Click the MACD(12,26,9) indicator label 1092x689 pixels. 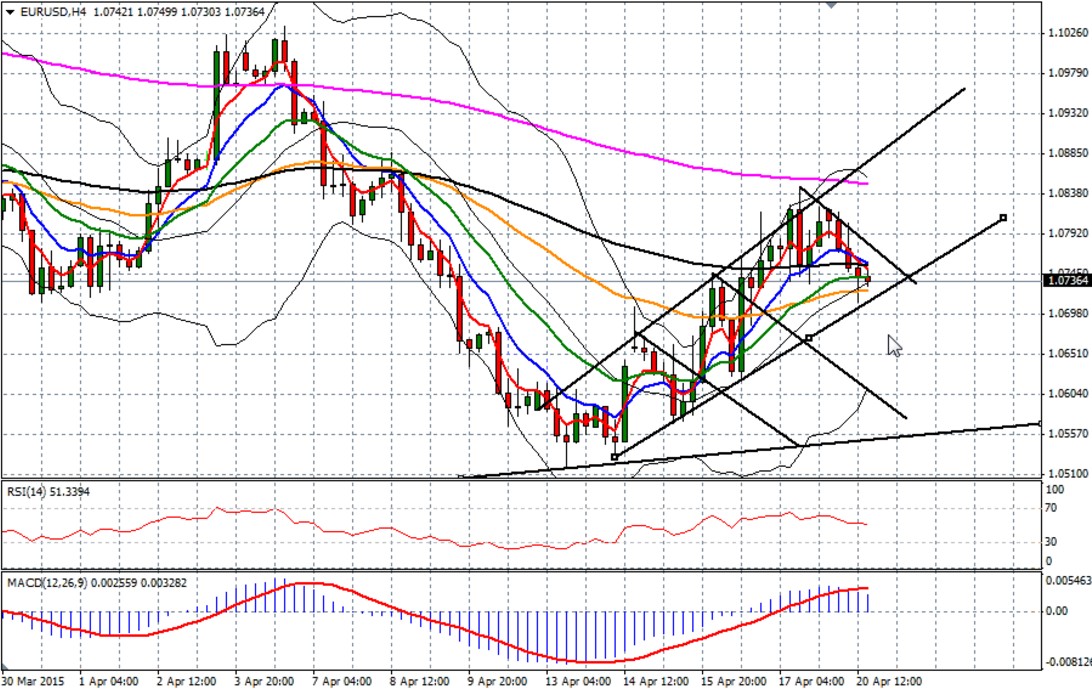coord(97,582)
